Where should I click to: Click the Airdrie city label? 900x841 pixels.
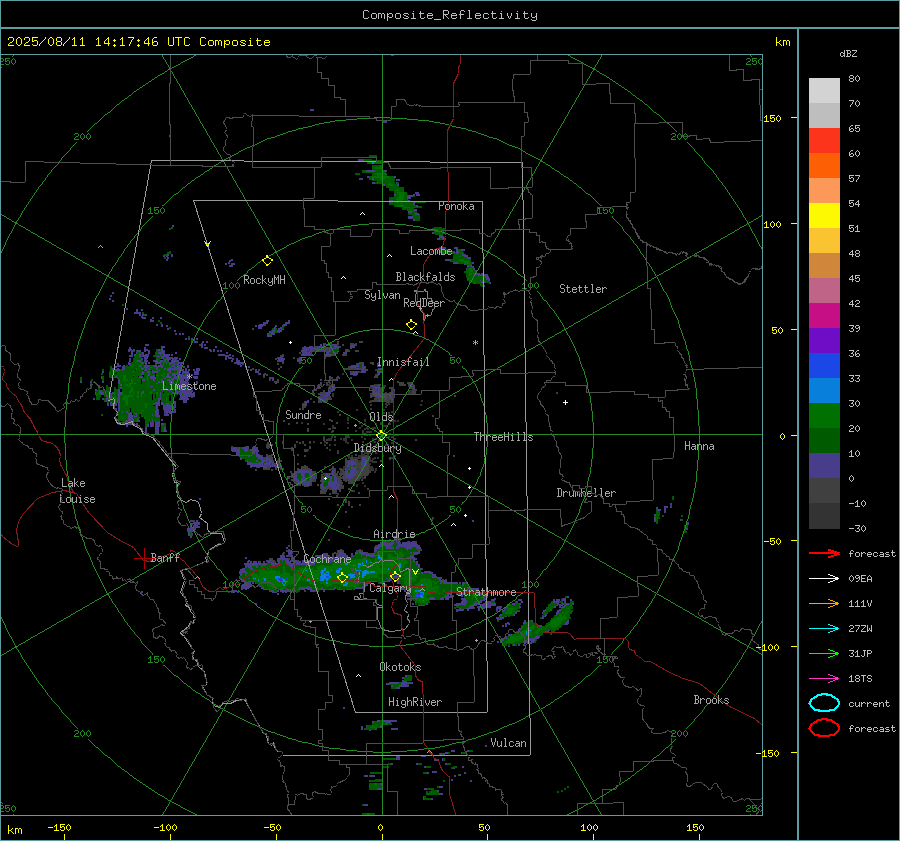pyautogui.click(x=394, y=534)
